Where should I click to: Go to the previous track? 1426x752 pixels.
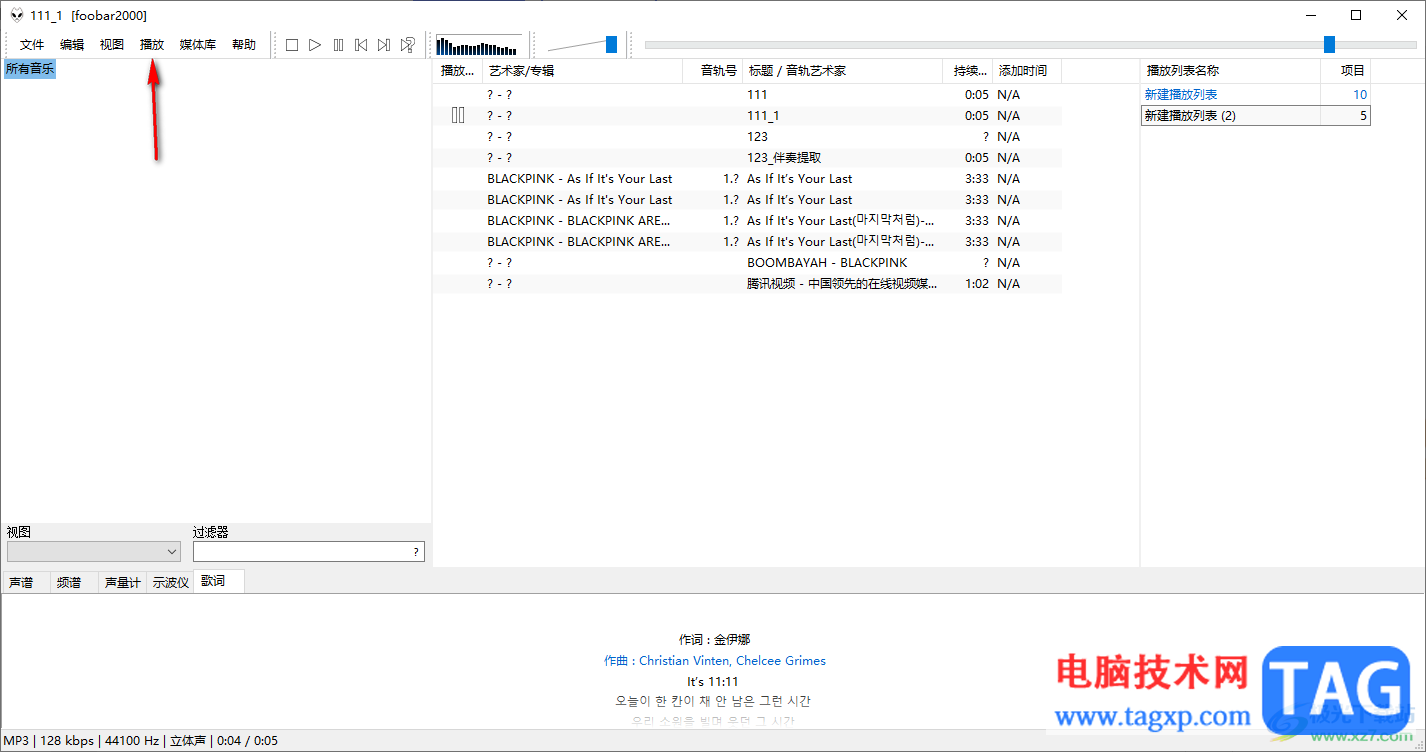tap(361, 45)
